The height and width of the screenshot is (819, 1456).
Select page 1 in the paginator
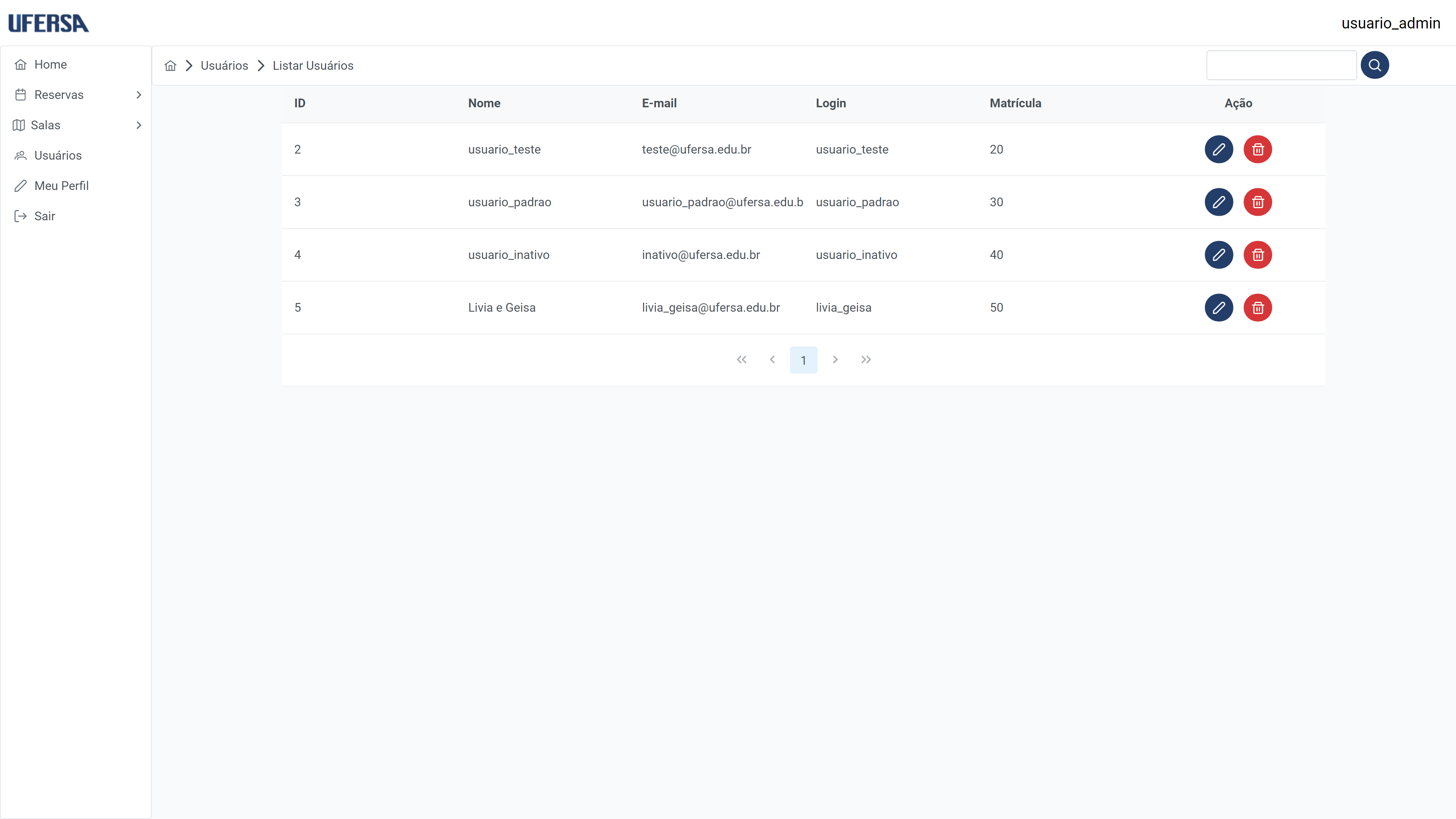[x=803, y=360]
